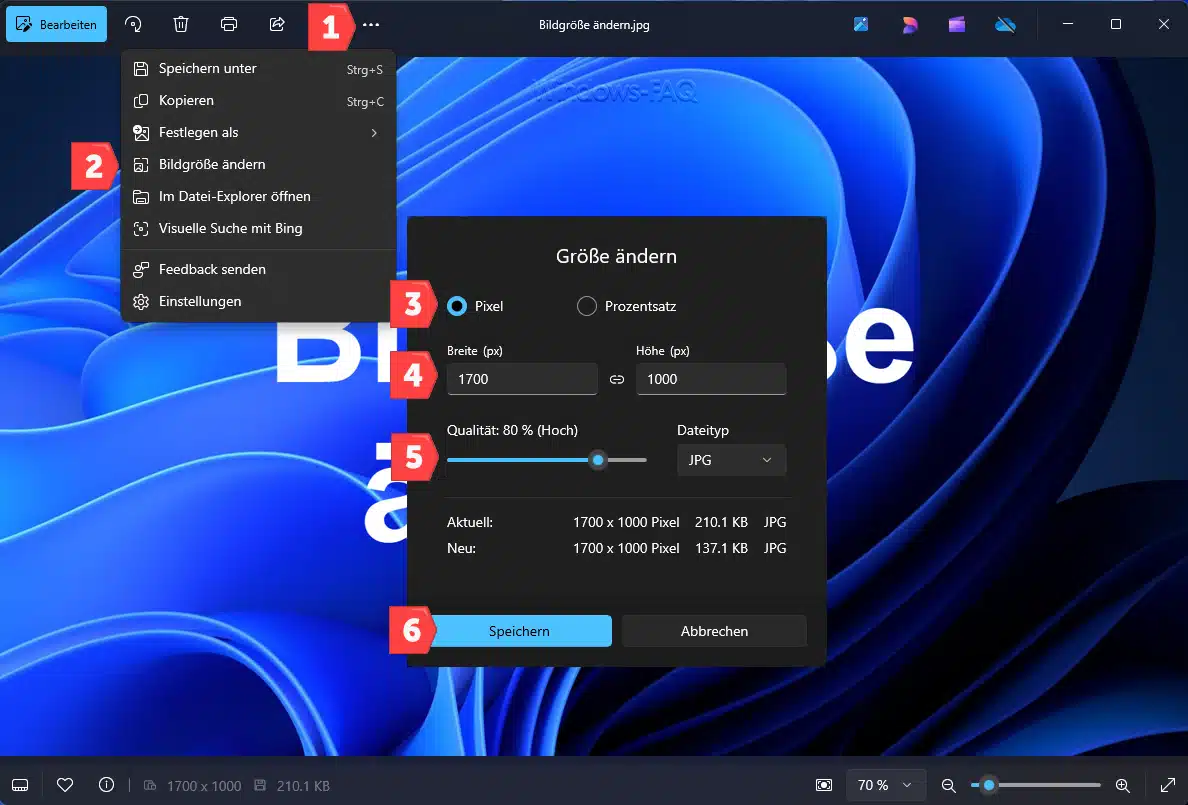Select the Prozentsatz radio button
The height and width of the screenshot is (805, 1188).
(x=587, y=306)
